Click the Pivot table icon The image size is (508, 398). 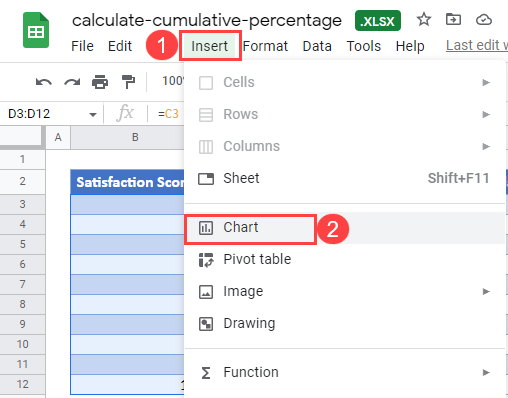206,260
